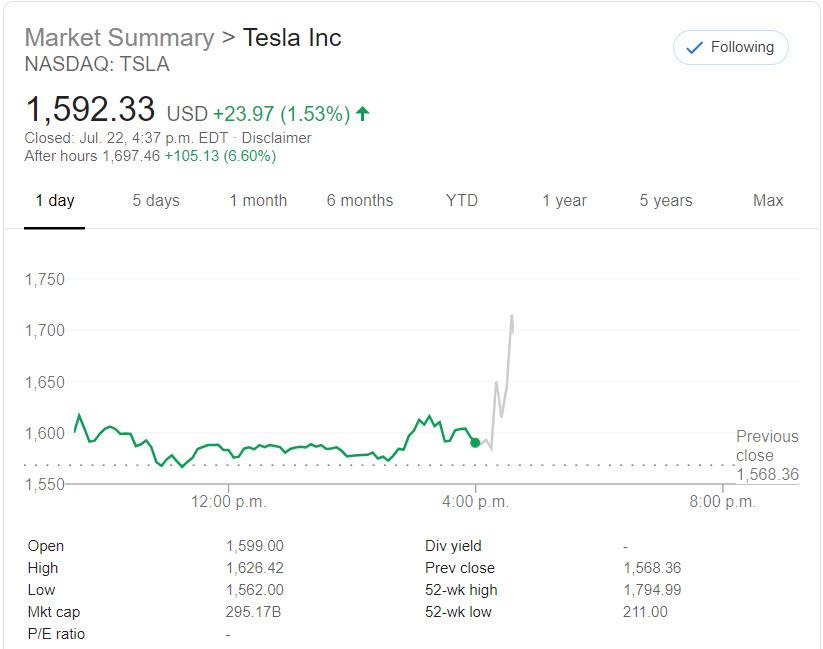Click the checkmark icon in Following
This screenshot has height=649, width=823.
tap(694, 48)
